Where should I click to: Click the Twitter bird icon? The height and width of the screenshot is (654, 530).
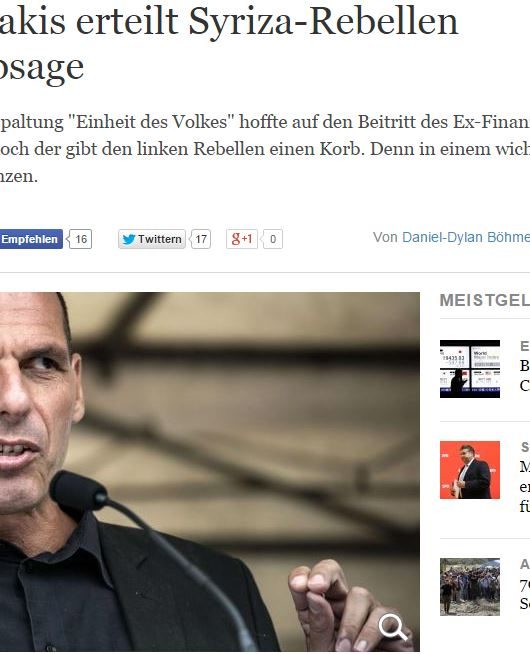(x=129, y=239)
